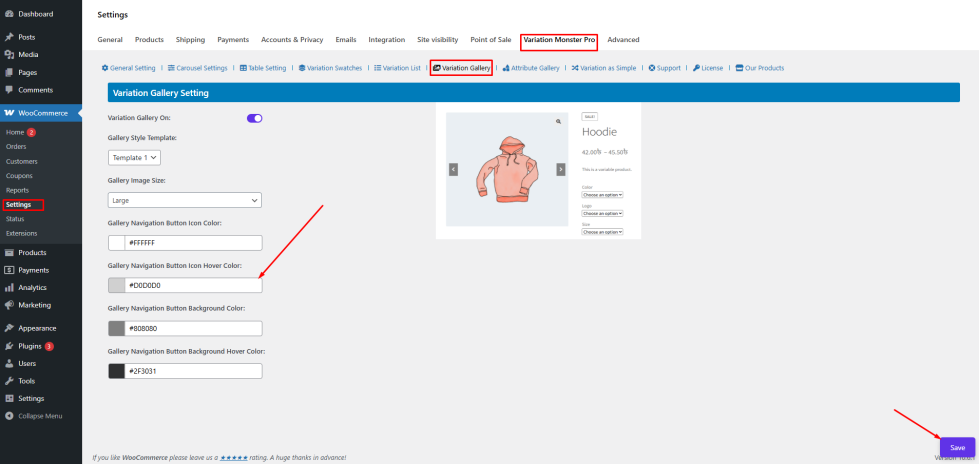Click the Pages icon in sidebar
Image resolution: width=979 pixels, height=464 pixels.
pos(9,72)
